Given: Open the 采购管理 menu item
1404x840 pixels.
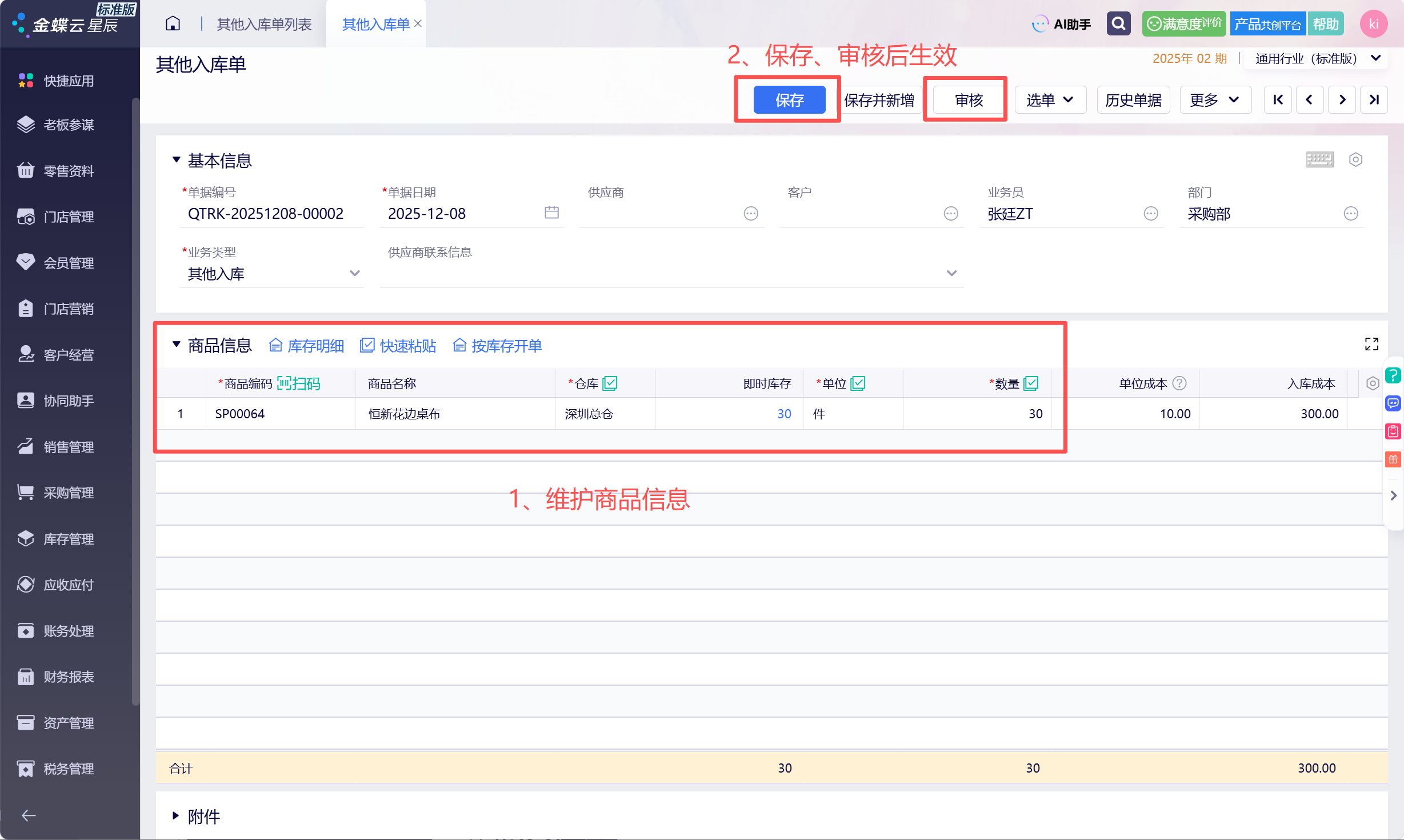Looking at the screenshot, I should tap(70, 493).
